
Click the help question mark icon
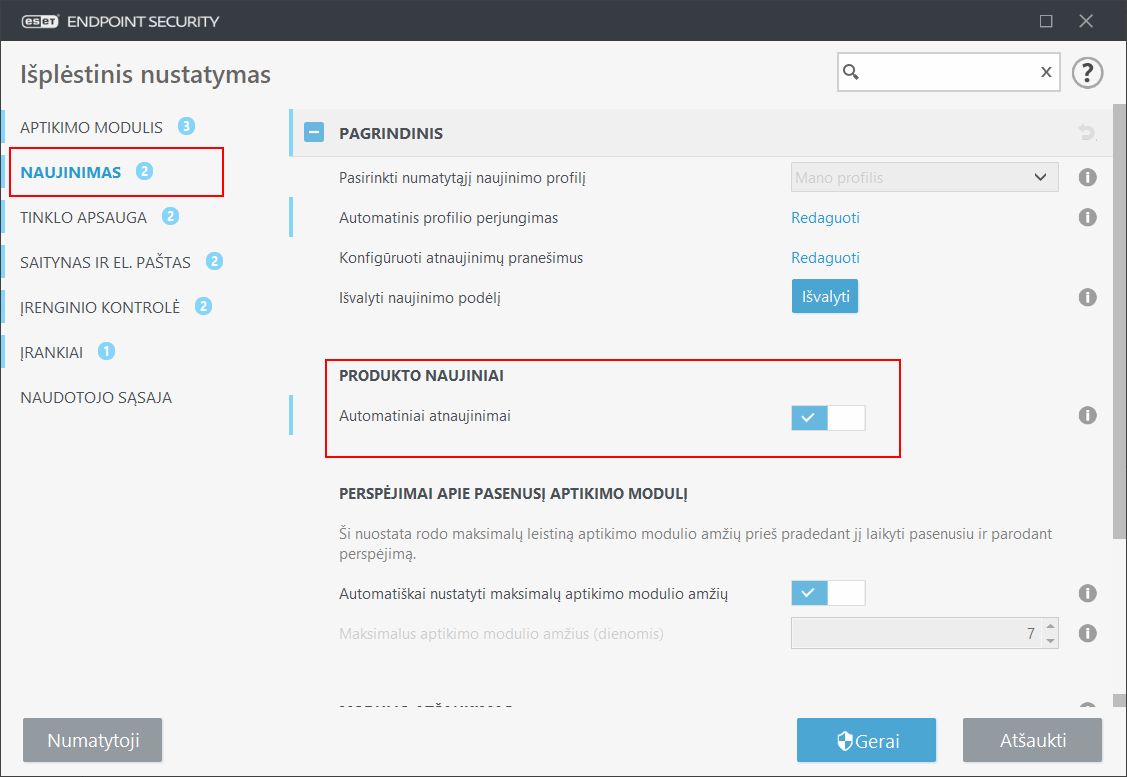pyautogui.click(x=1087, y=73)
